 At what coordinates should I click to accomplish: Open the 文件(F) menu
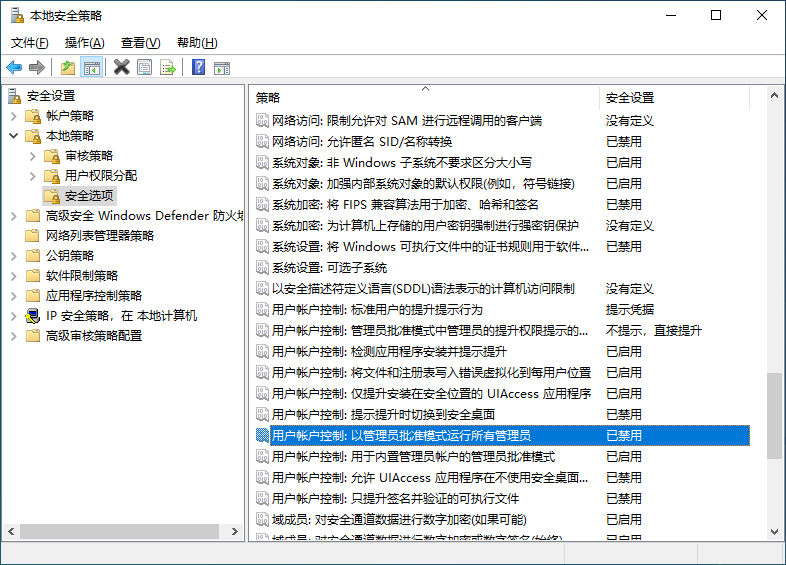(x=30, y=43)
